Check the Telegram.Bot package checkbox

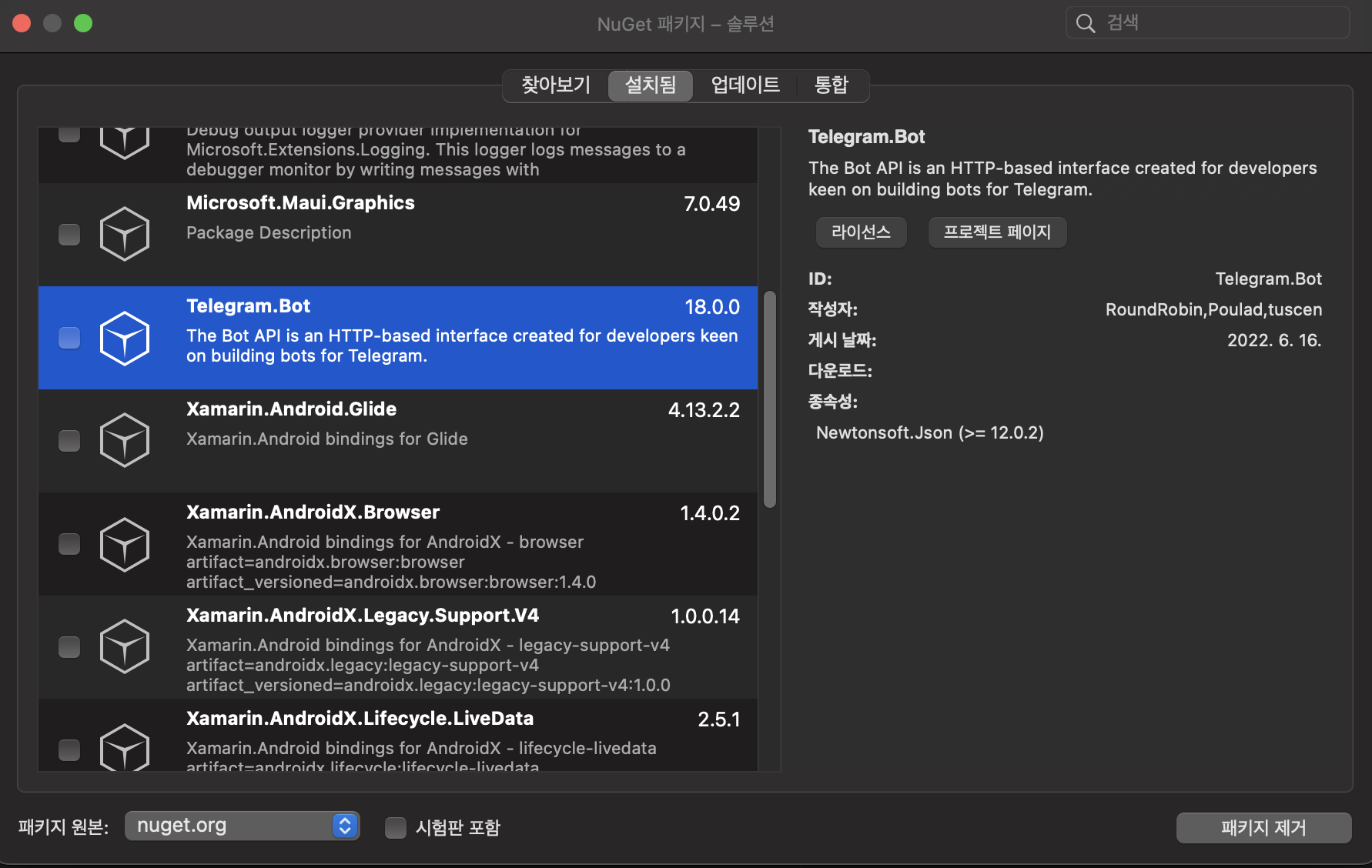pos(69,338)
